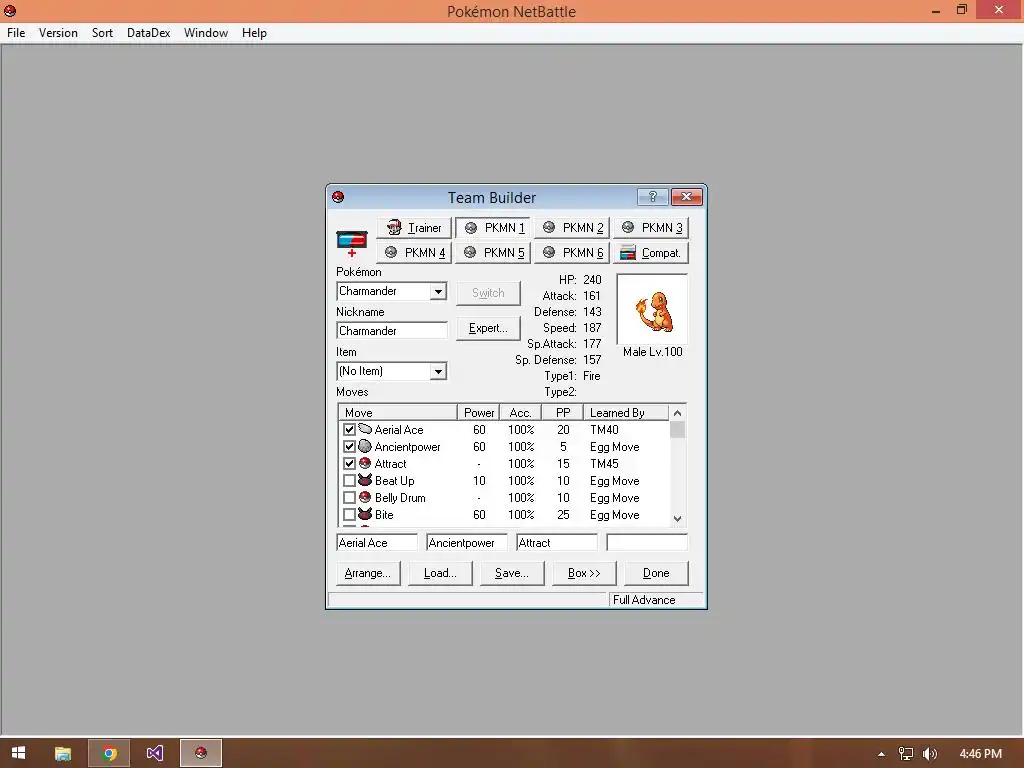Open the Version menu
1024x768 pixels.
pyautogui.click(x=58, y=33)
